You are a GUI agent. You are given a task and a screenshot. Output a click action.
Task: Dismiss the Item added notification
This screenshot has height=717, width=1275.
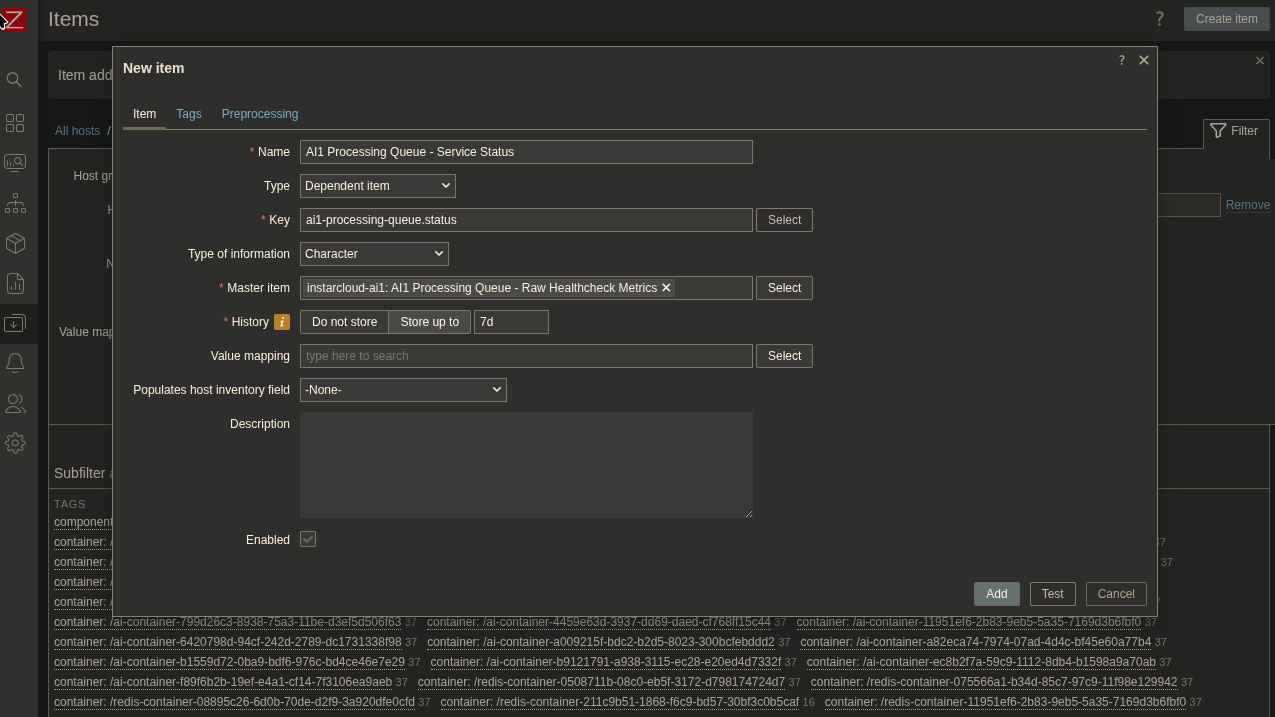click(x=1259, y=61)
